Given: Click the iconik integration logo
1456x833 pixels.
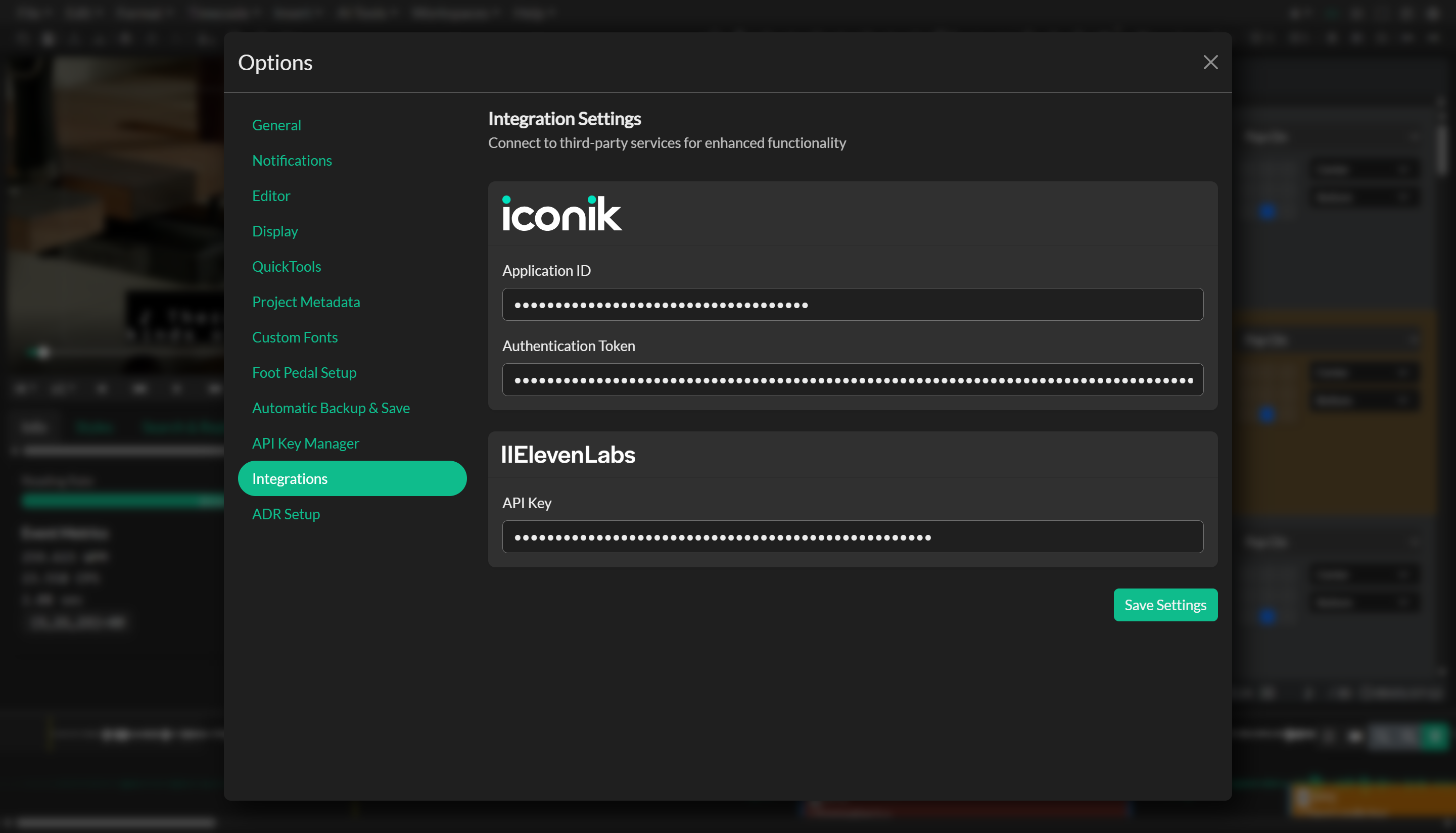Looking at the screenshot, I should tap(562, 213).
